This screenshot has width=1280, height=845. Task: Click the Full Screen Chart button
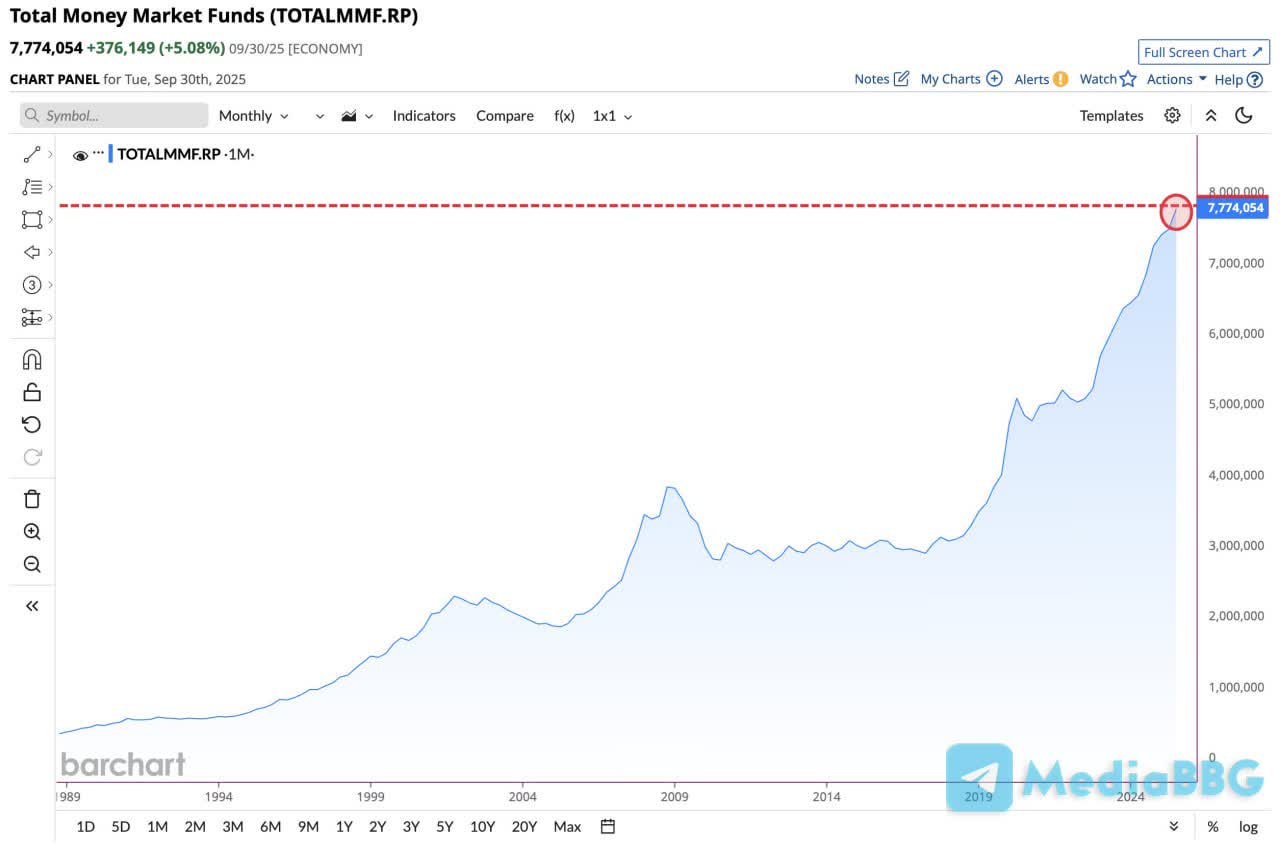coord(1203,52)
